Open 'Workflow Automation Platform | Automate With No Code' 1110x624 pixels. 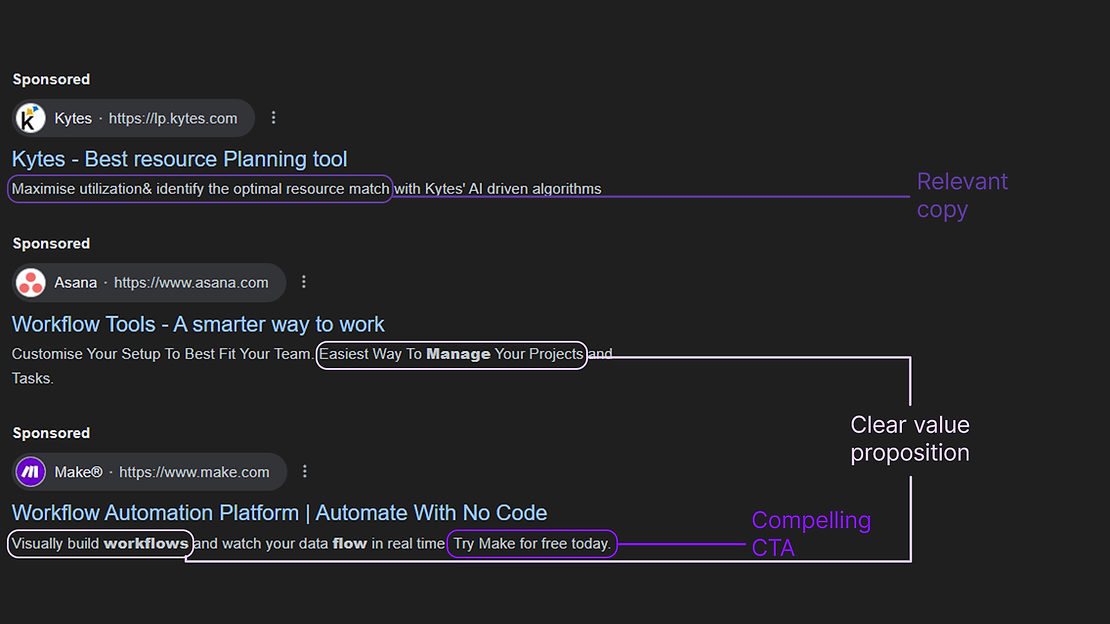pyautogui.click(x=279, y=512)
